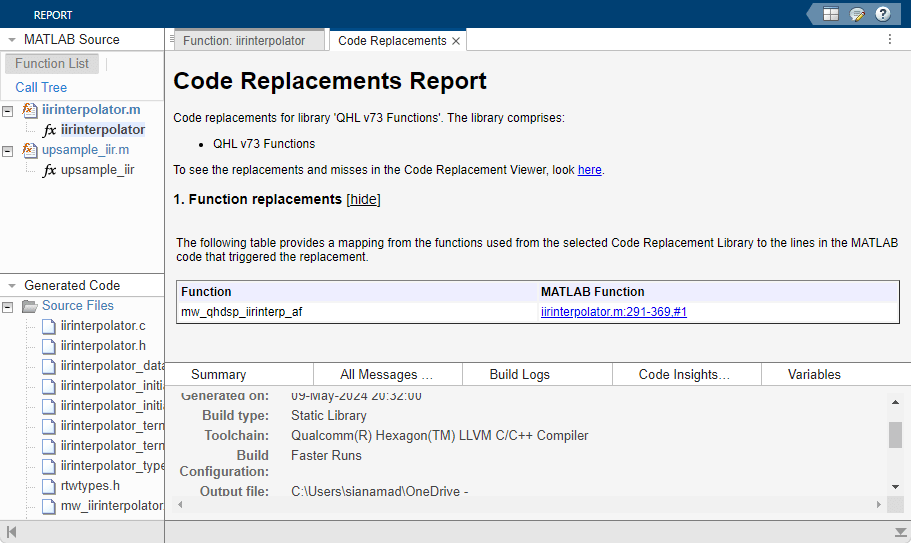The image size is (911, 543).
Task: Click the iirinterpolator.m file icon
Action: (29, 110)
